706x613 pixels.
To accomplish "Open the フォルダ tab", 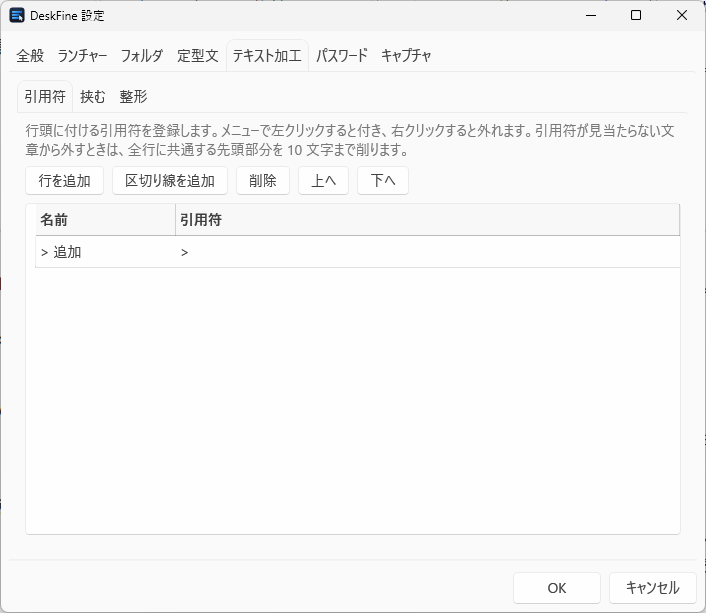I will pyautogui.click(x=141, y=56).
